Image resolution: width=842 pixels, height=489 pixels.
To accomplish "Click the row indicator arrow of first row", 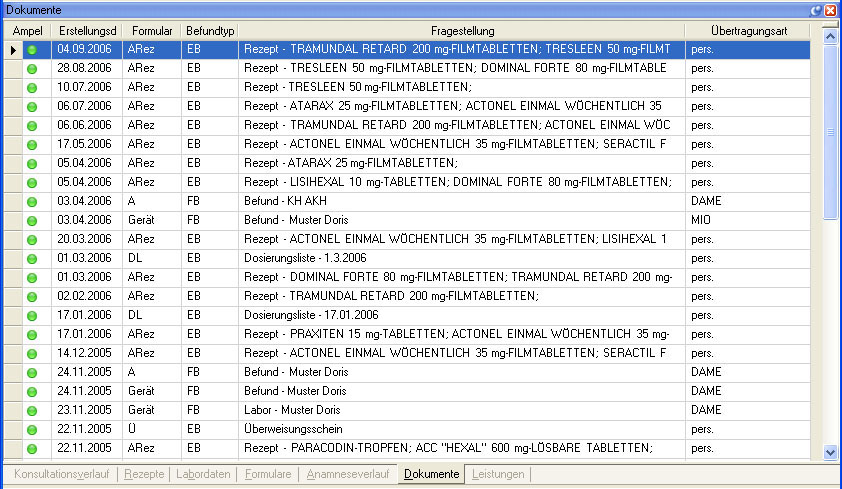I will [x=13, y=49].
